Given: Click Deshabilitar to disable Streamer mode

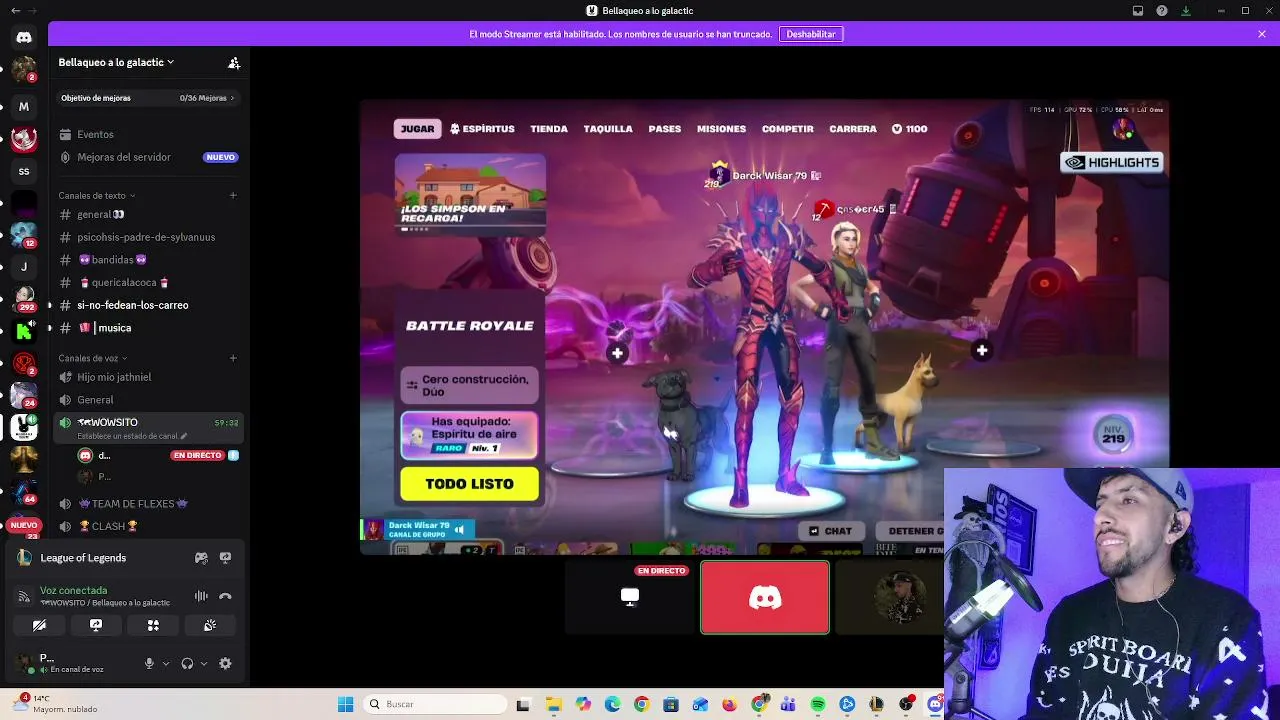Looking at the screenshot, I should pos(811,34).
